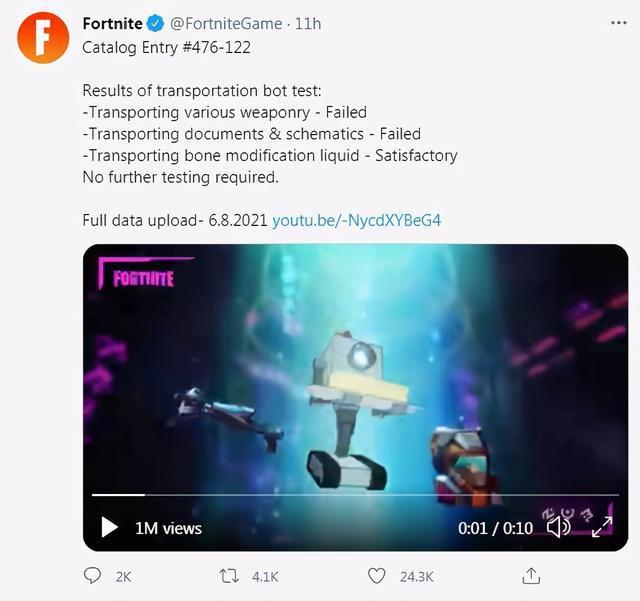Mute the video with the speaker icon
This screenshot has width=640, height=601.
point(558,526)
